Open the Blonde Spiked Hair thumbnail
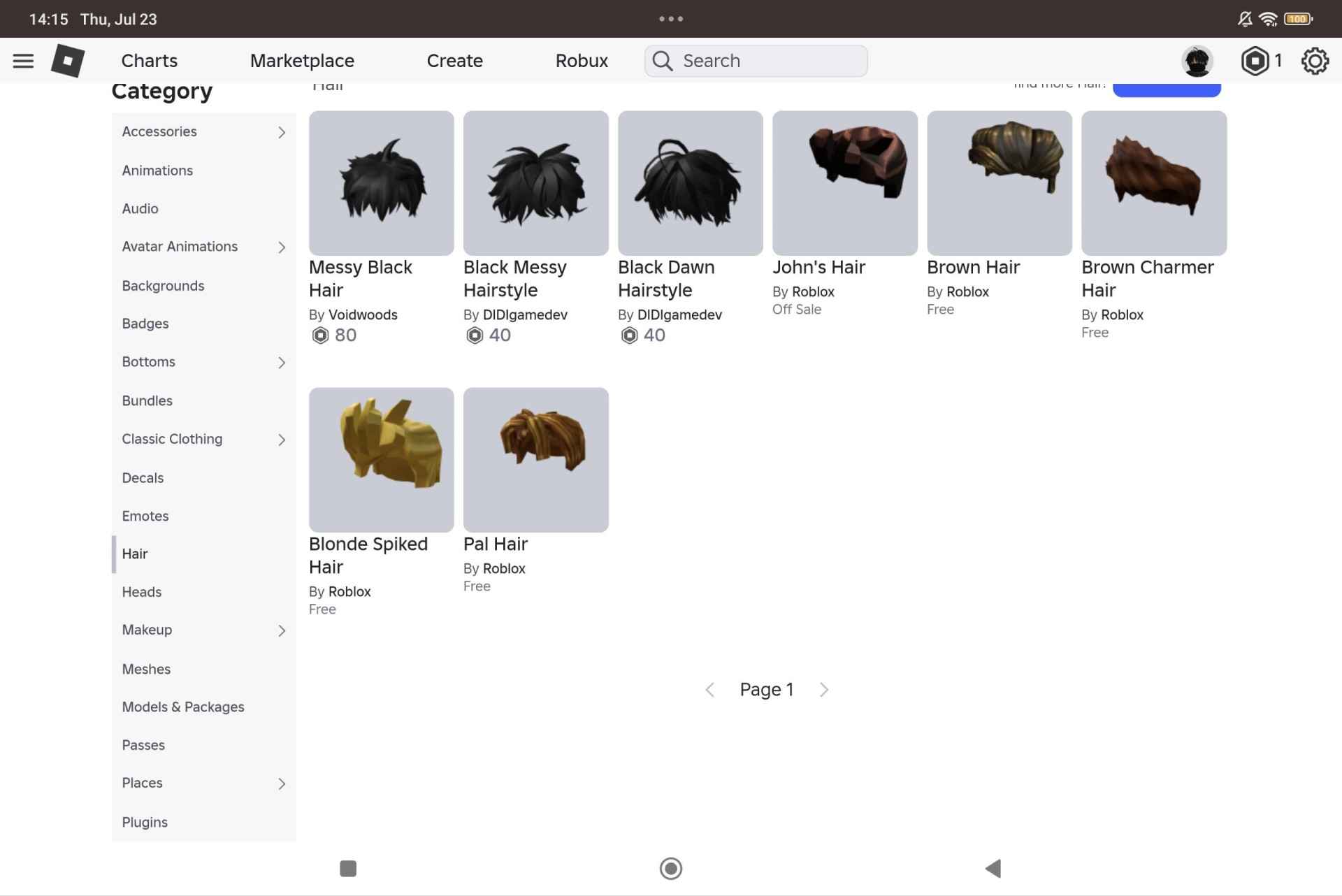1342x896 pixels. pyautogui.click(x=382, y=460)
